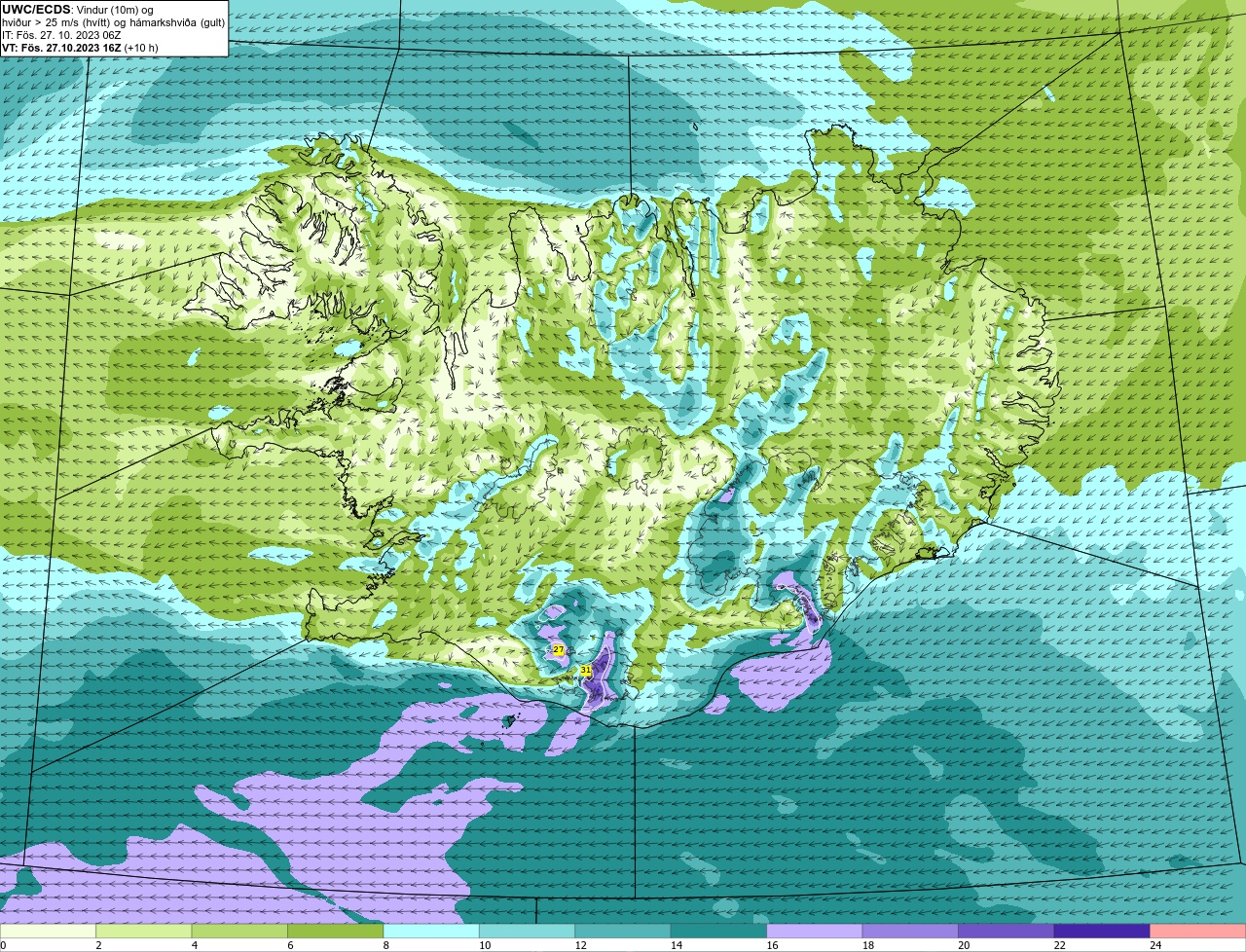Select the 2–4 m/s light green legend swatch
The width and height of the screenshot is (1246, 952).
tap(146, 931)
